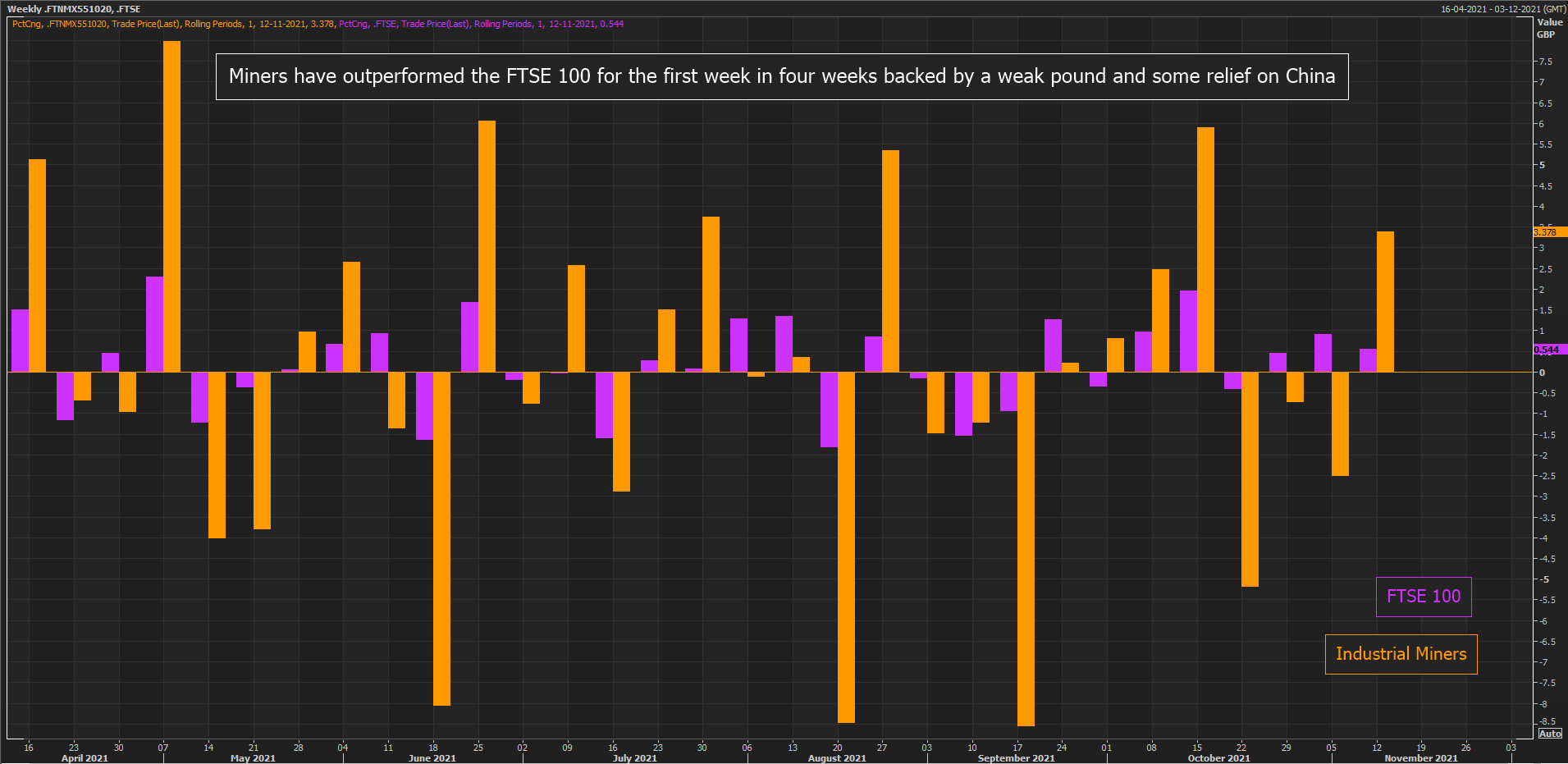Click the November 2021 axis label
This screenshot has height=764, width=1568.
click(x=1421, y=758)
